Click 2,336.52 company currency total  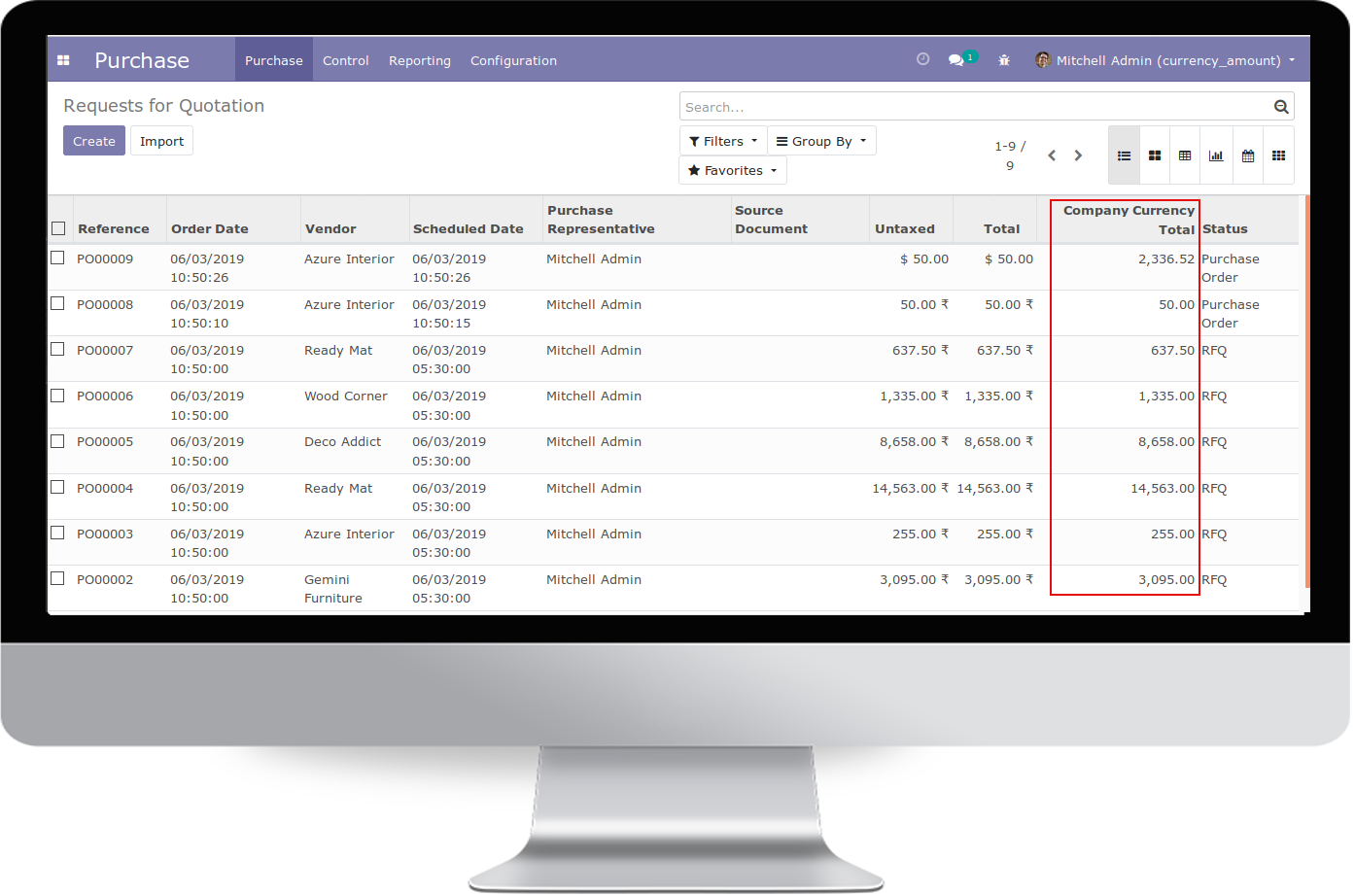(x=1166, y=258)
